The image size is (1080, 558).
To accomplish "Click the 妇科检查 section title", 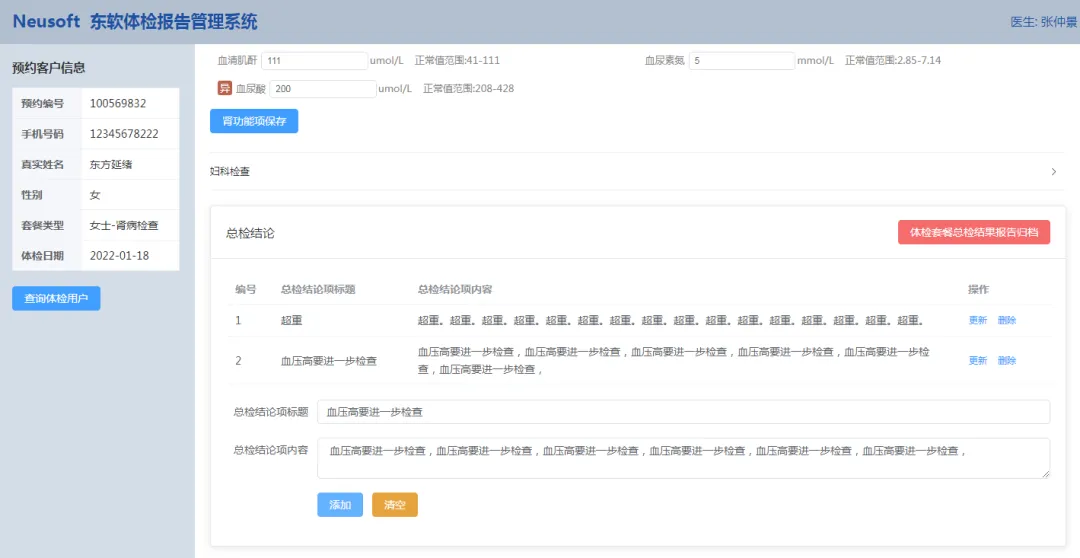I will pos(230,172).
